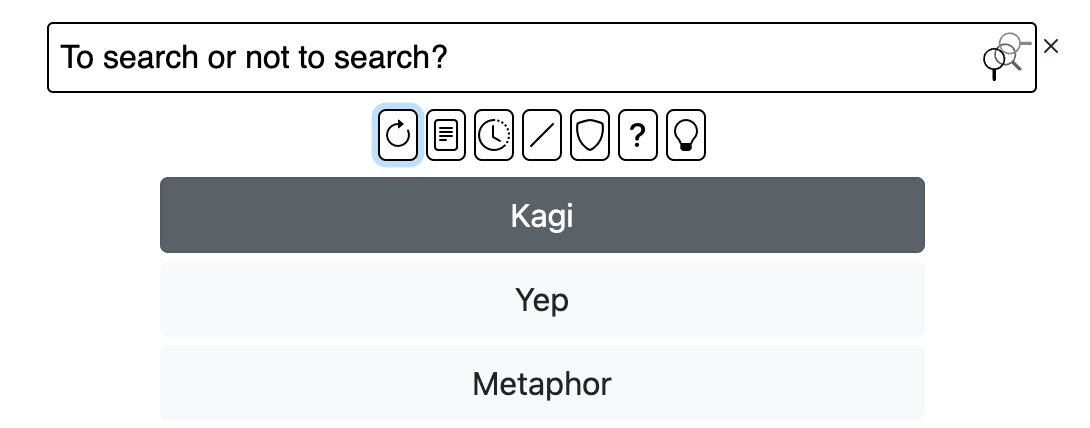Focus the search text input field

(500, 58)
